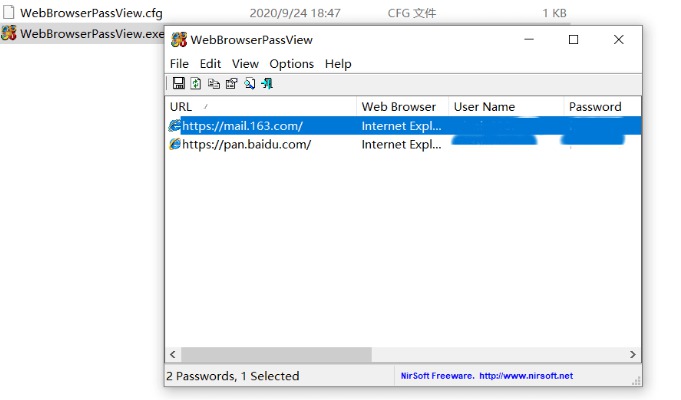Image resolution: width=681 pixels, height=400 pixels.
Task: Click the Find toolbar icon
Action: [249, 83]
